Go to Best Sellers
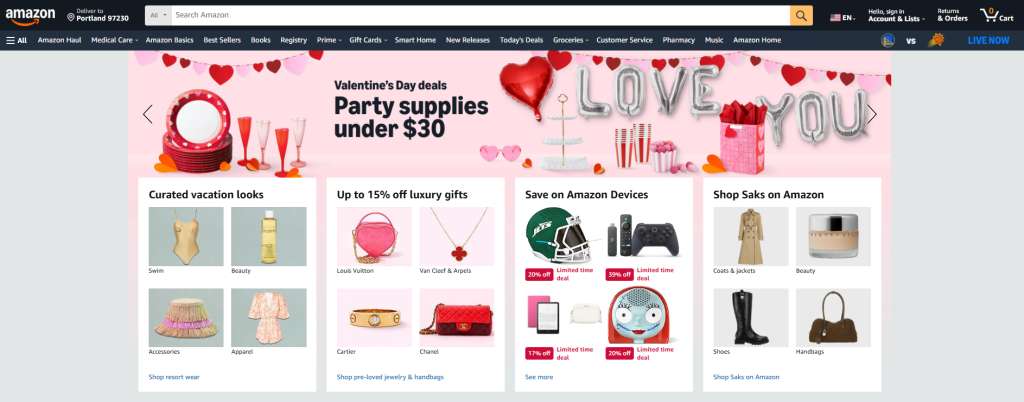 tap(222, 40)
